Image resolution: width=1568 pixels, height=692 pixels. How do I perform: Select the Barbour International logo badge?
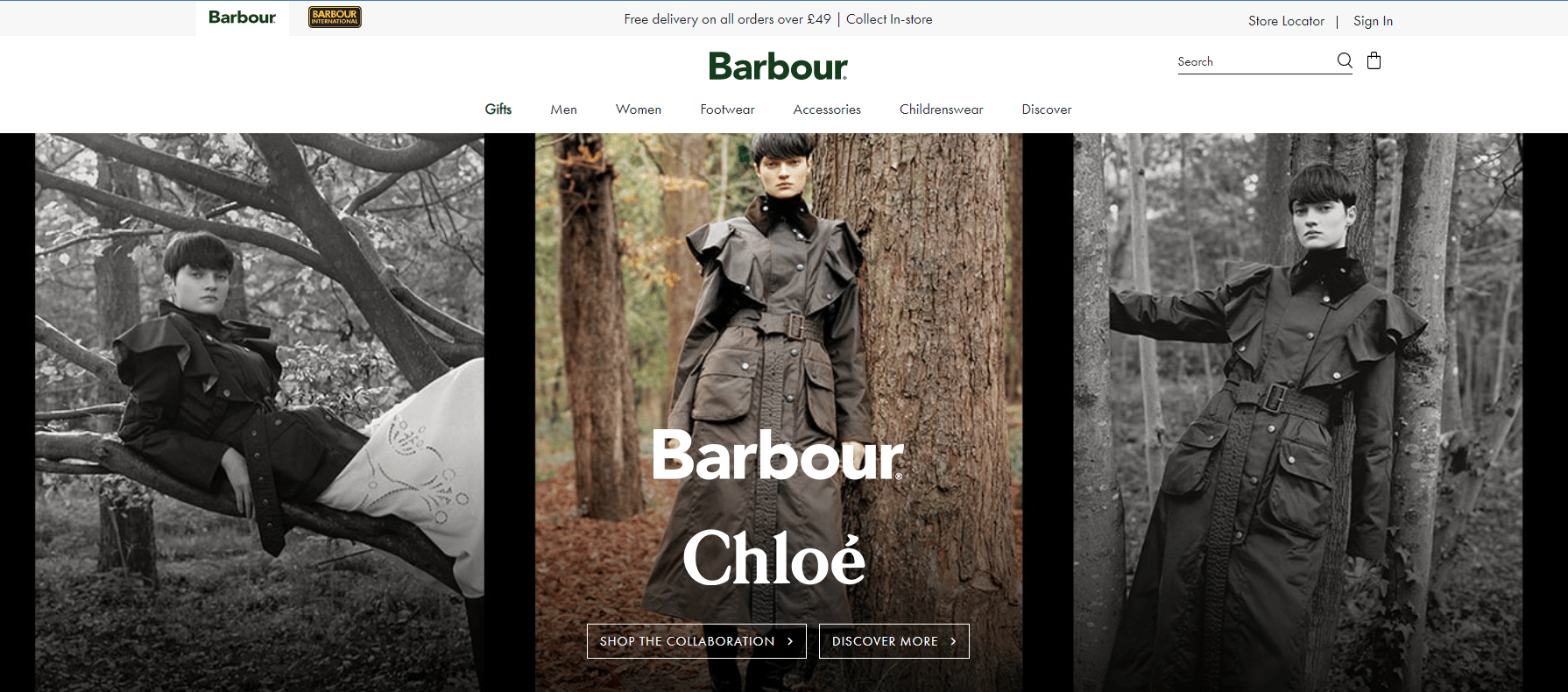click(x=335, y=18)
